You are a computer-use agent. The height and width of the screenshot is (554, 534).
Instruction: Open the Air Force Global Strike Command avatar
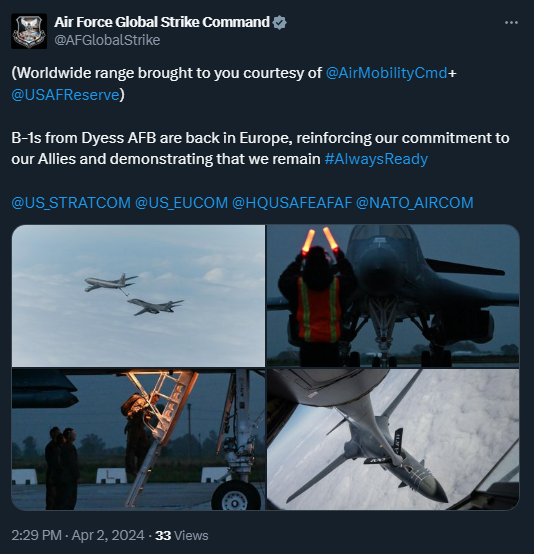pyautogui.click(x=29, y=31)
